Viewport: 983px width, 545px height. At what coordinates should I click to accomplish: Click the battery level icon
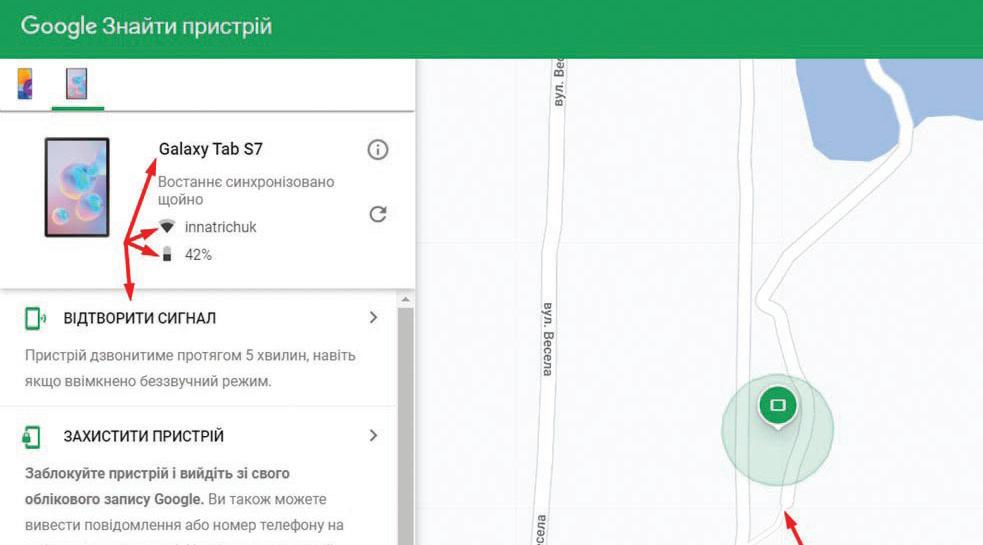pyautogui.click(x=167, y=254)
